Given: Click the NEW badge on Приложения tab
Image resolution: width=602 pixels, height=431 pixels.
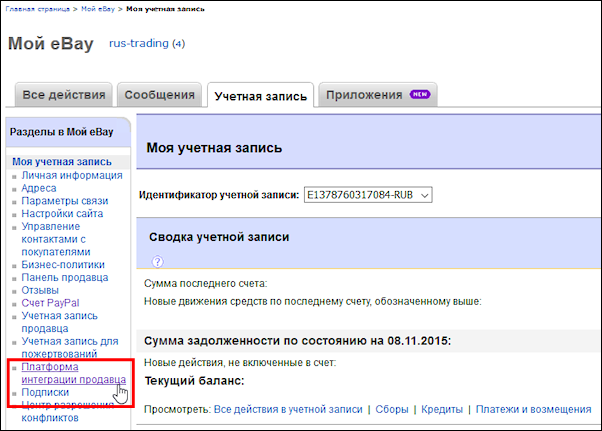Looking at the screenshot, I should pyautogui.click(x=420, y=94).
